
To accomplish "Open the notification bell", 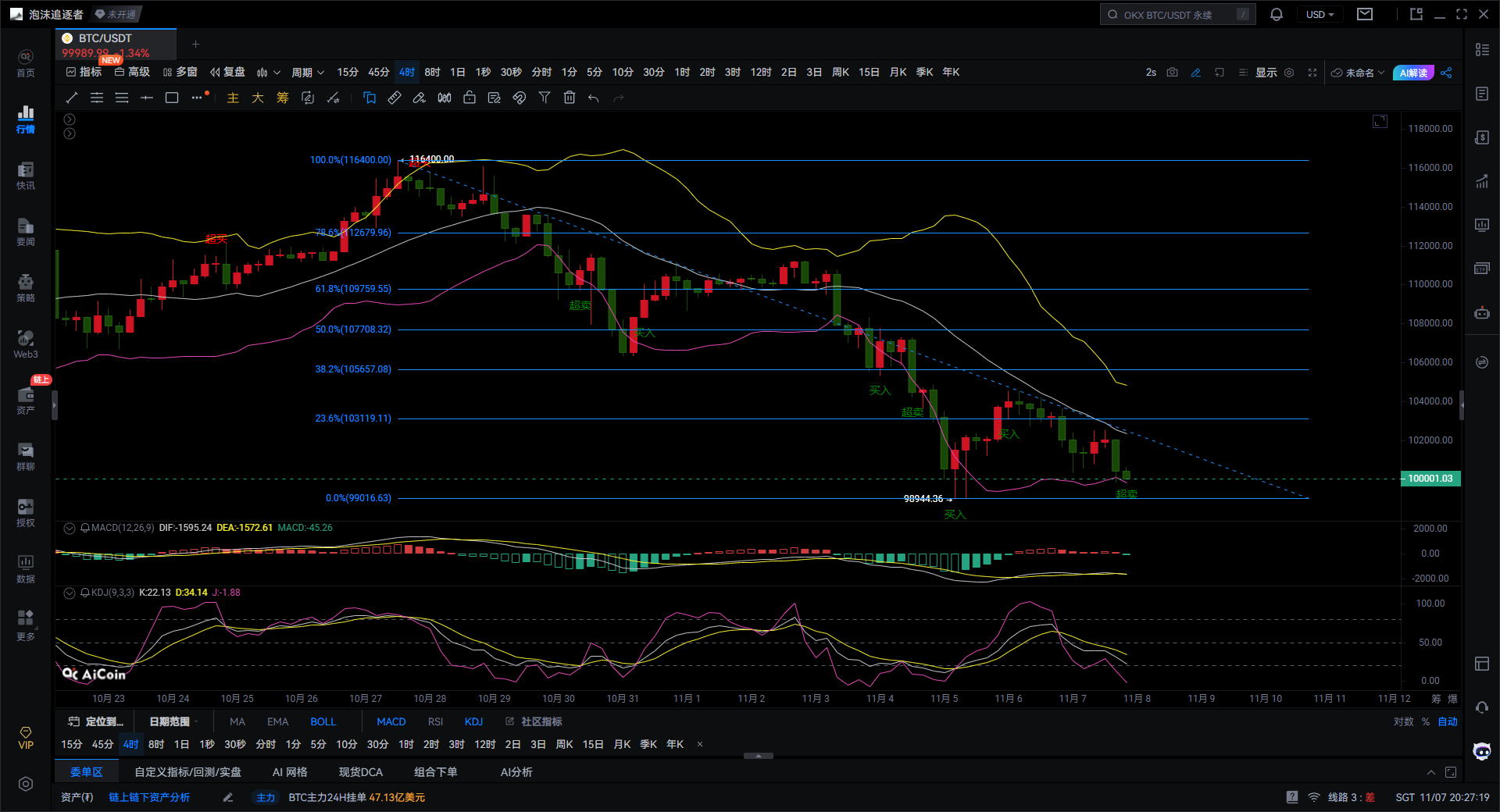I will click(1277, 15).
